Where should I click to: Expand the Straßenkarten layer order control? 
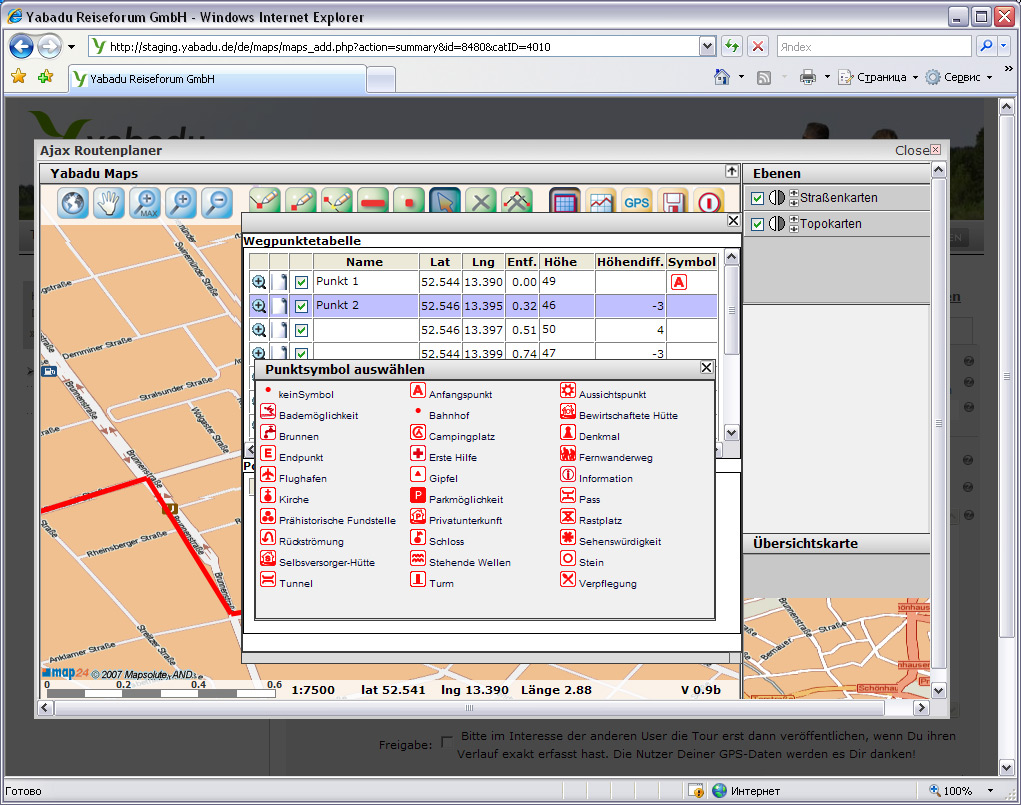[x=794, y=197]
